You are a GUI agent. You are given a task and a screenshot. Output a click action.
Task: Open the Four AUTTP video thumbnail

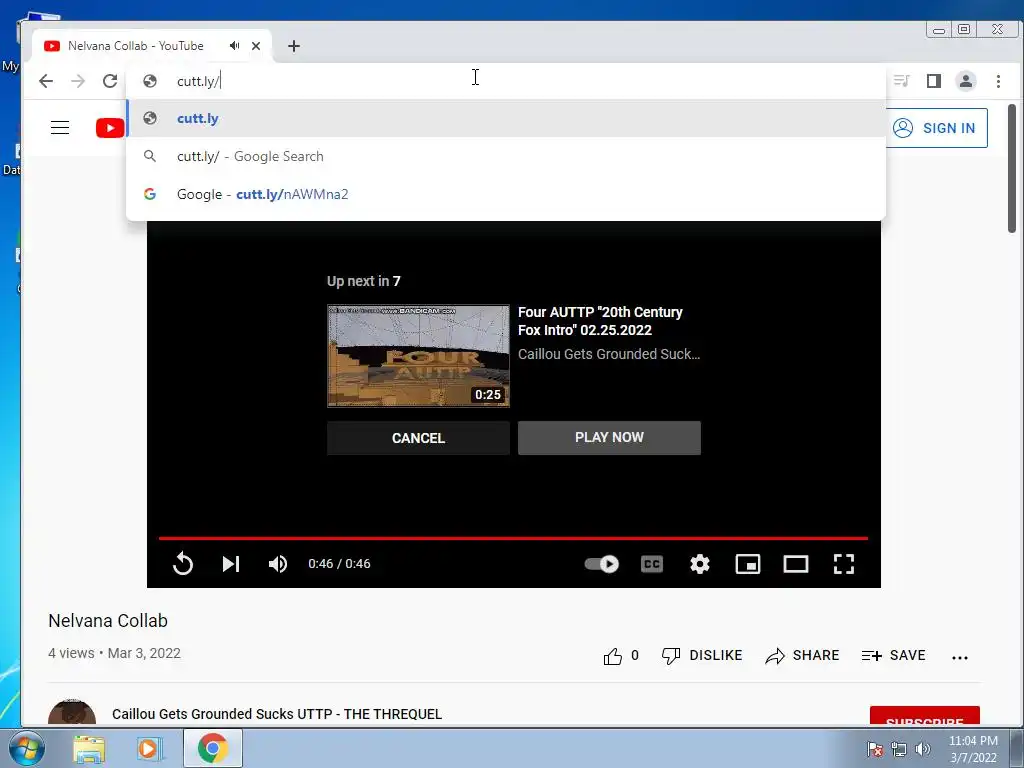[418, 356]
